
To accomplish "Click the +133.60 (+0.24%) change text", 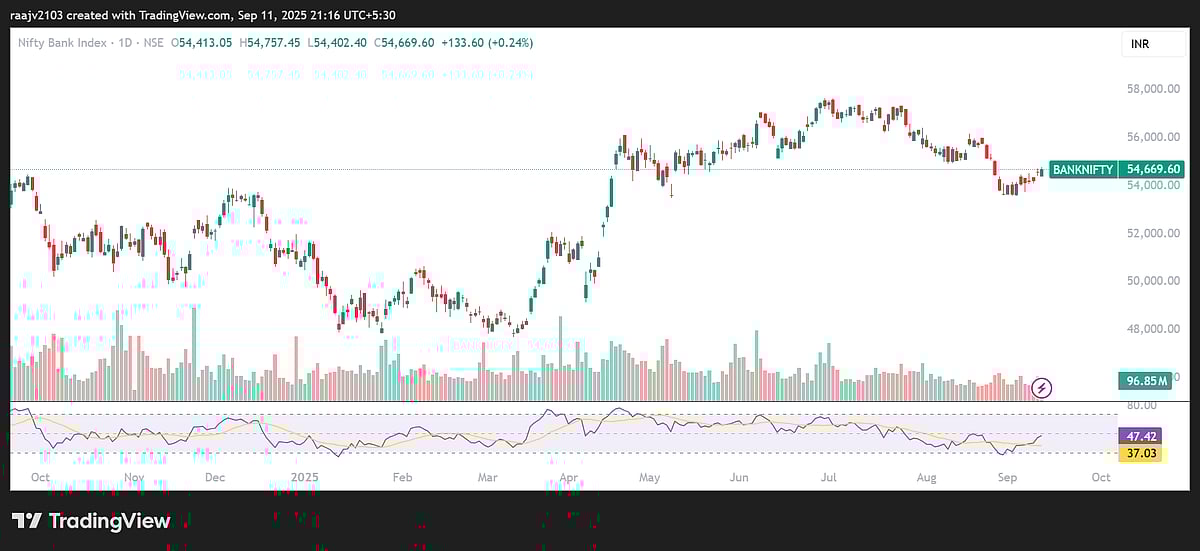I will point(488,43).
